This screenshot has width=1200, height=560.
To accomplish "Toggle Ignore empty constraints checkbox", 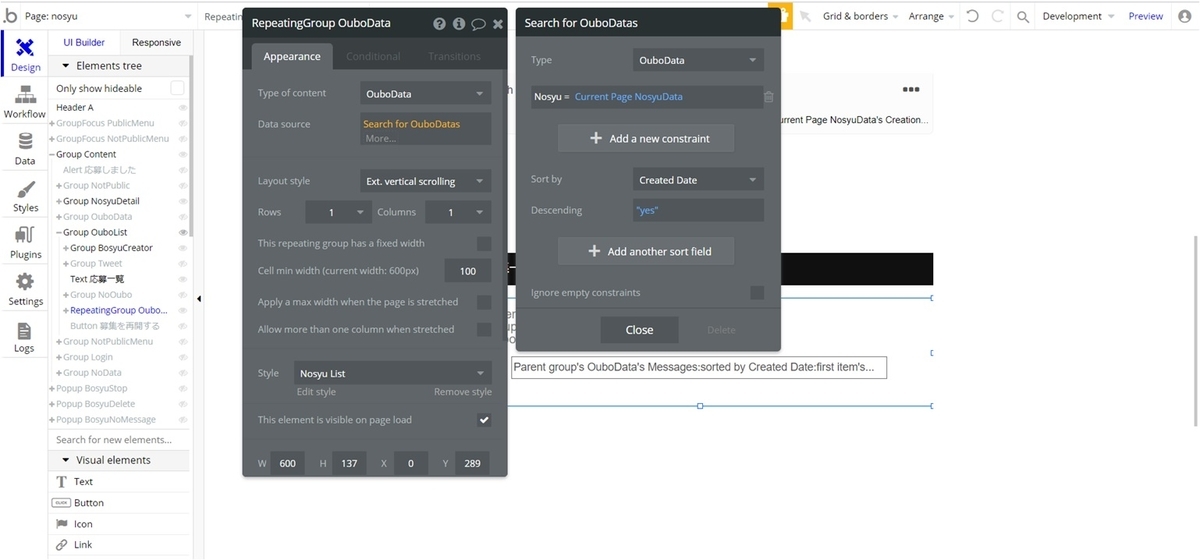I will pyautogui.click(x=757, y=293).
